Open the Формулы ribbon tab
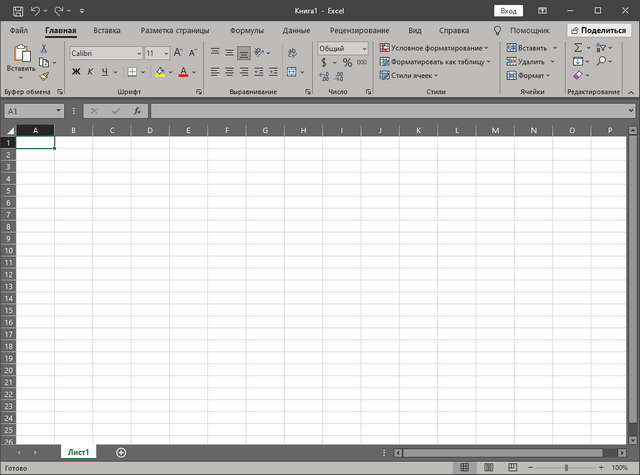 247,30
